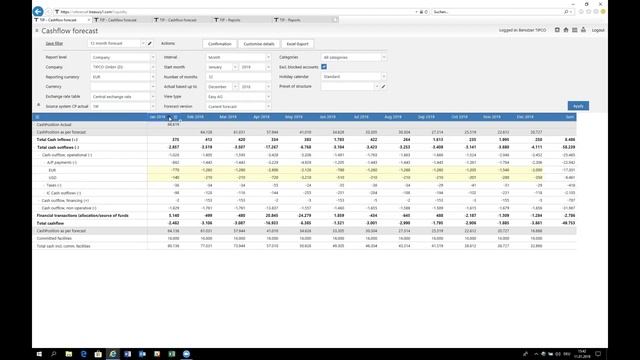This screenshot has width=640, height=360.
Task: Click the blue Apply button
Action: (x=578, y=106)
